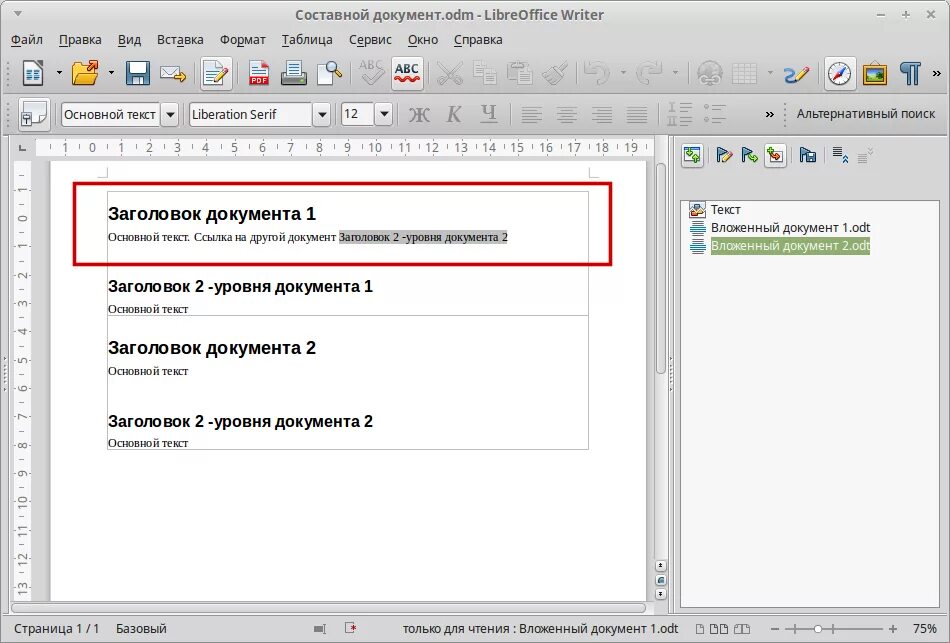Image resolution: width=950 pixels, height=643 pixels.
Task: Apply Justified alignment icon
Action: 637,114
